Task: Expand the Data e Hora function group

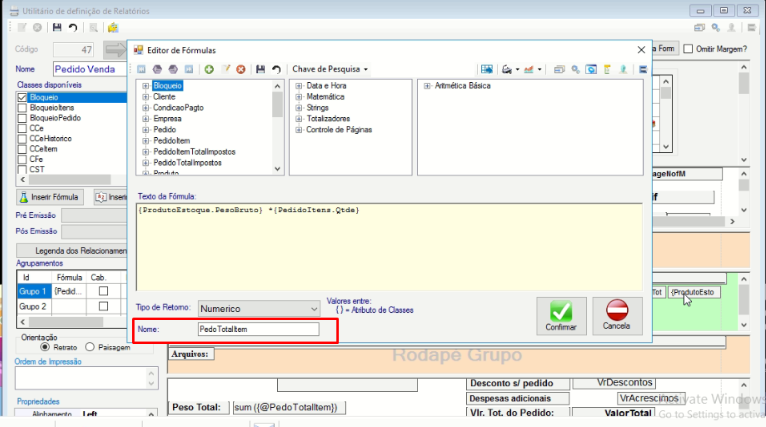Action: click(x=298, y=86)
